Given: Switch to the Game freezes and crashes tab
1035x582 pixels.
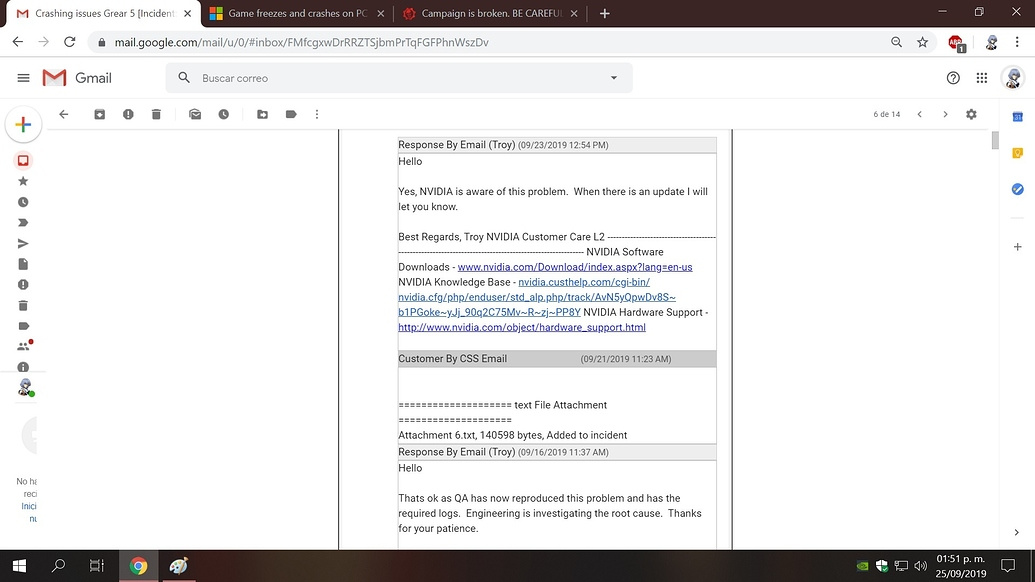Looking at the screenshot, I should point(296,13).
